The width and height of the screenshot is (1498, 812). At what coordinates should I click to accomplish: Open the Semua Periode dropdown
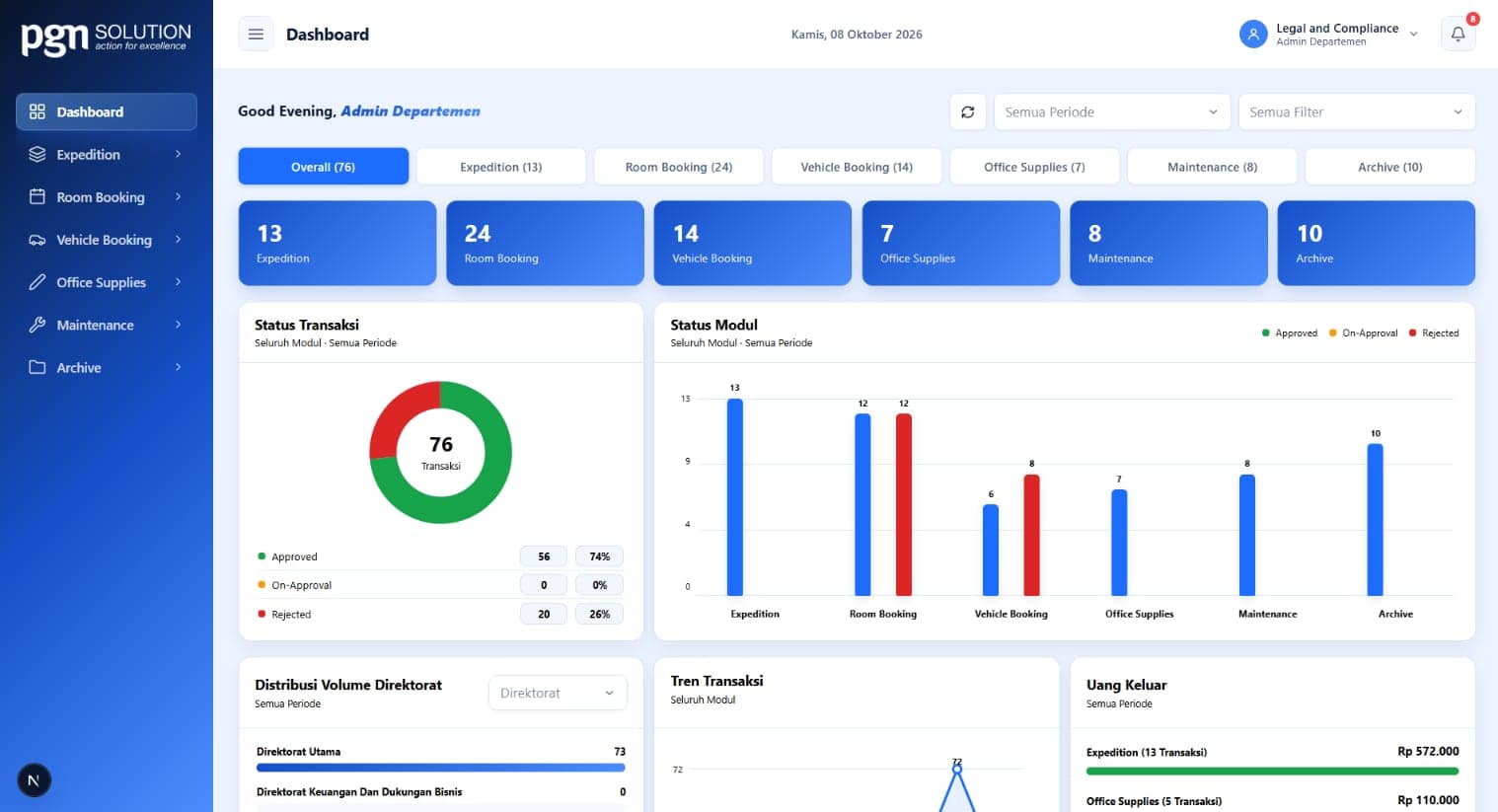(1112, 112)
